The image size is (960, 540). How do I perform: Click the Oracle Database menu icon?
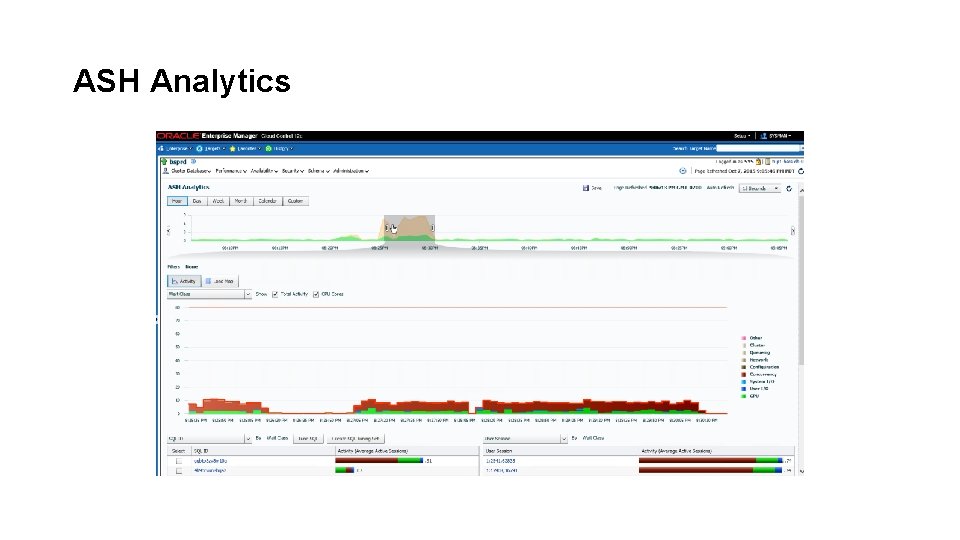click(165, 171)
